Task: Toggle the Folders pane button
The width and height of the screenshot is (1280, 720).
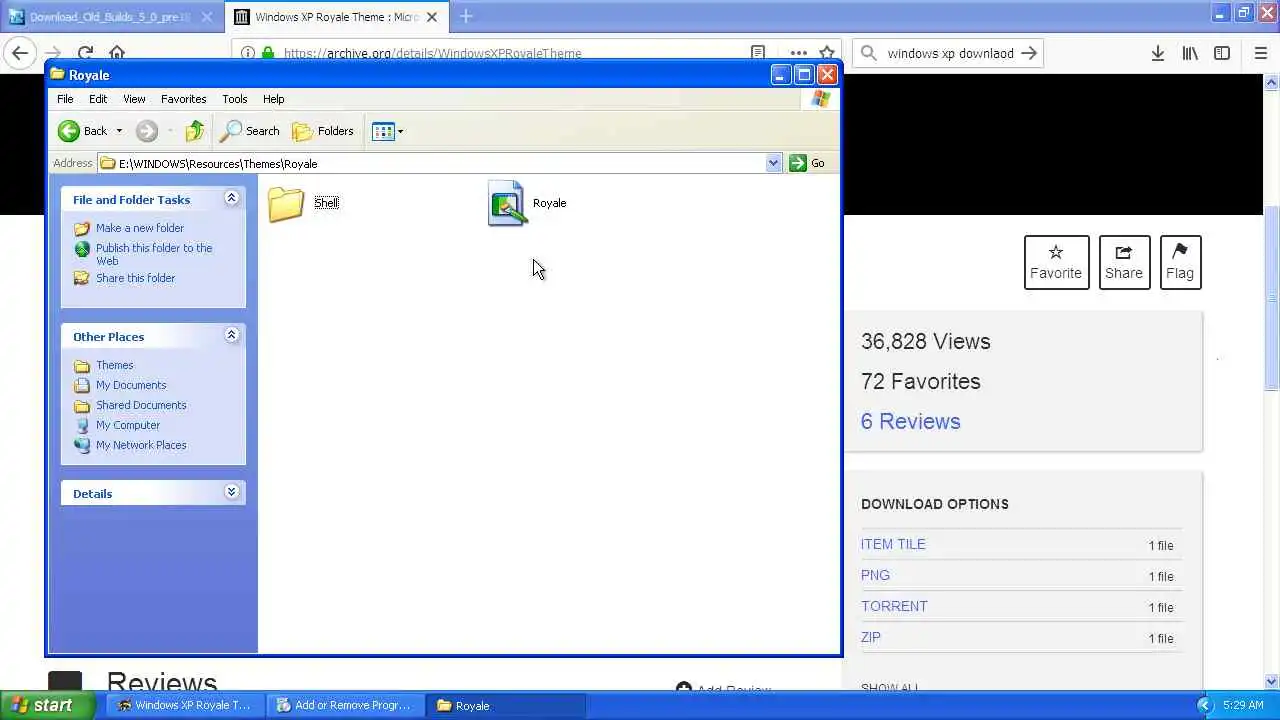Action: point(322,131)
